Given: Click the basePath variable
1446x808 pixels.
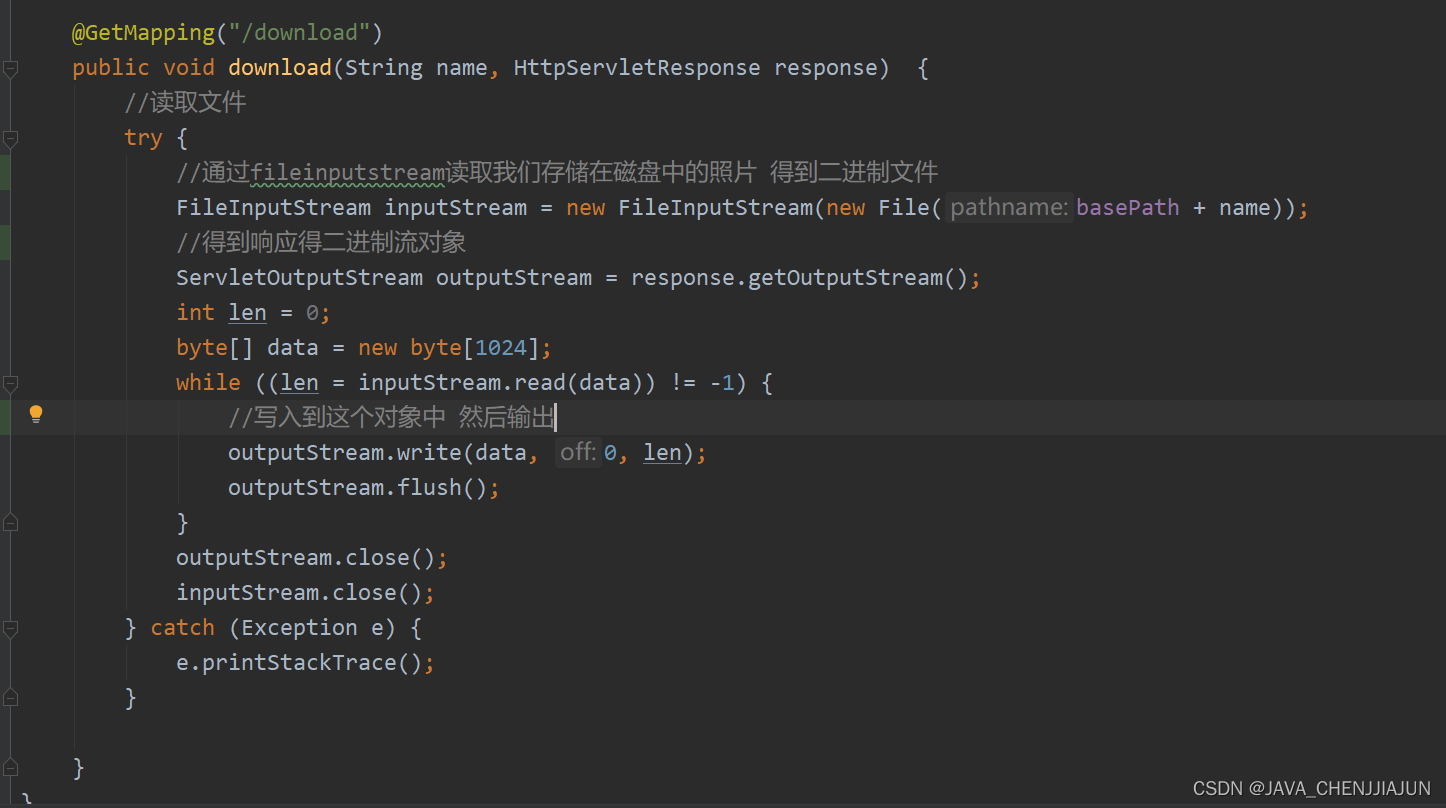Looking at the screenshot, I should pos(1128,208).
